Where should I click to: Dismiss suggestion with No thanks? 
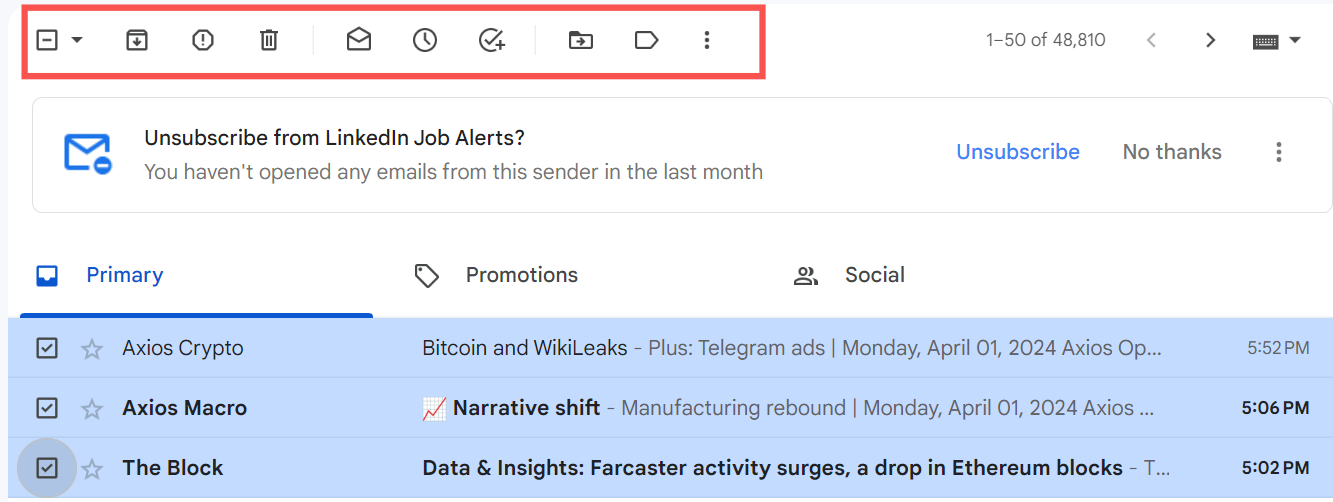1172,152
